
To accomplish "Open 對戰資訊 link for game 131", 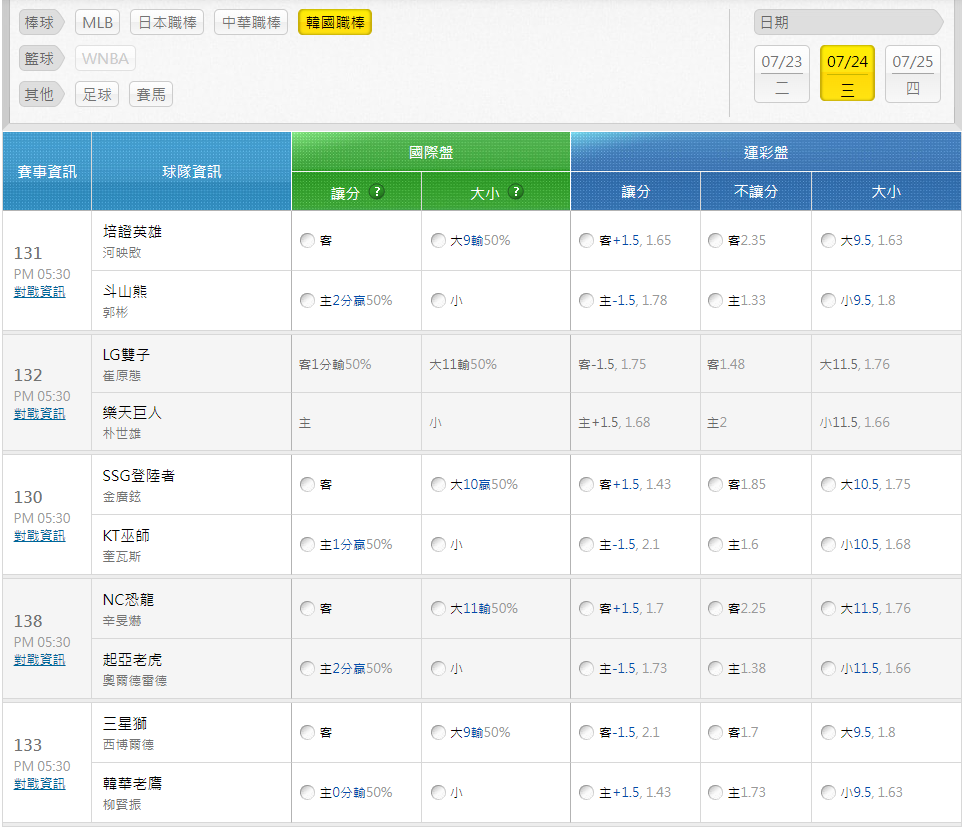I will coord(39,291).
